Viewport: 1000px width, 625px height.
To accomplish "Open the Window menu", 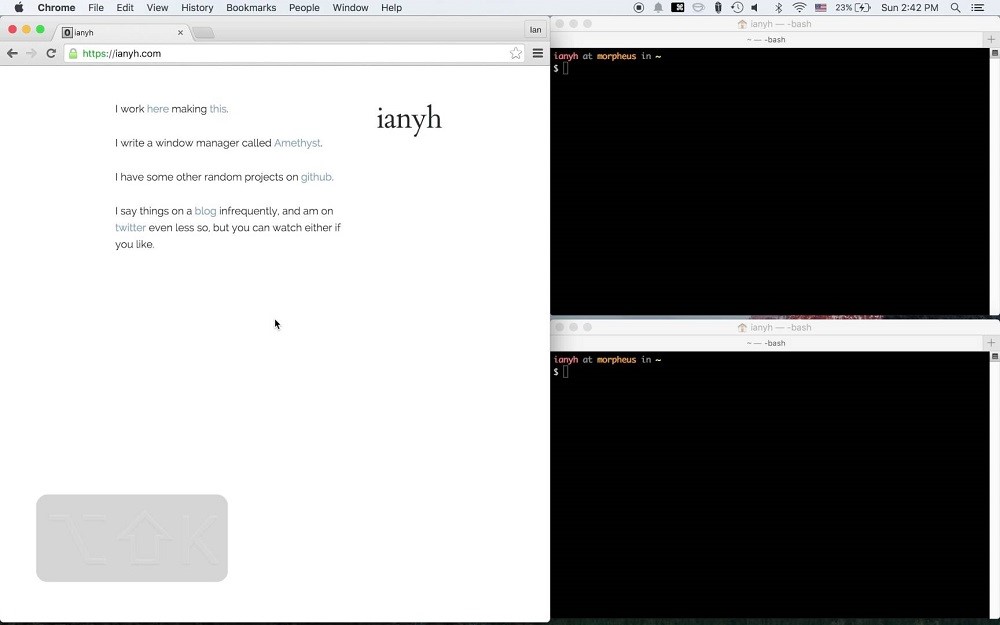I will [x=350, y=8].
